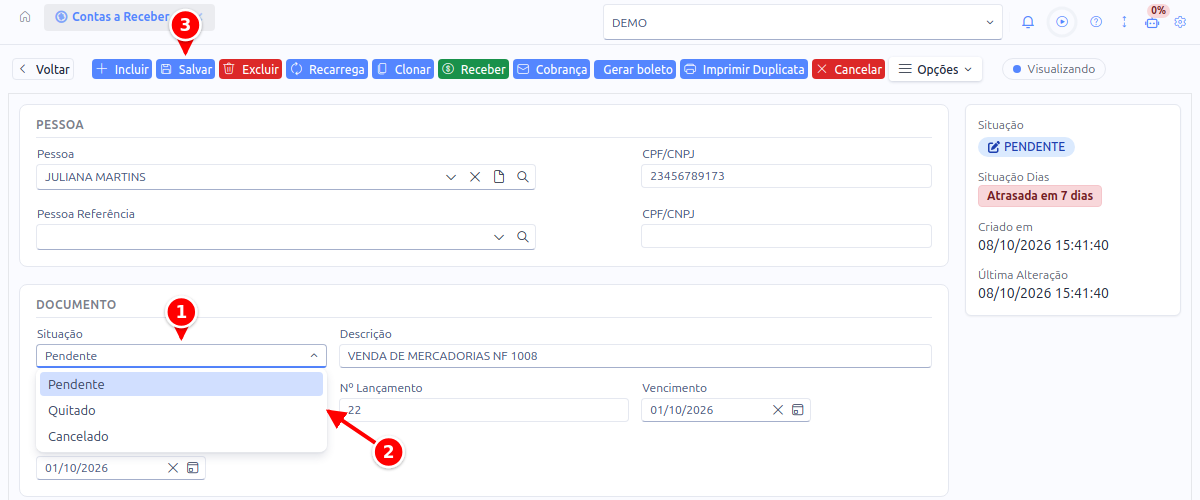Click the red Cancelar button
The width and height of the screenshot is (1200, 500).
click(x=848, y=70)
